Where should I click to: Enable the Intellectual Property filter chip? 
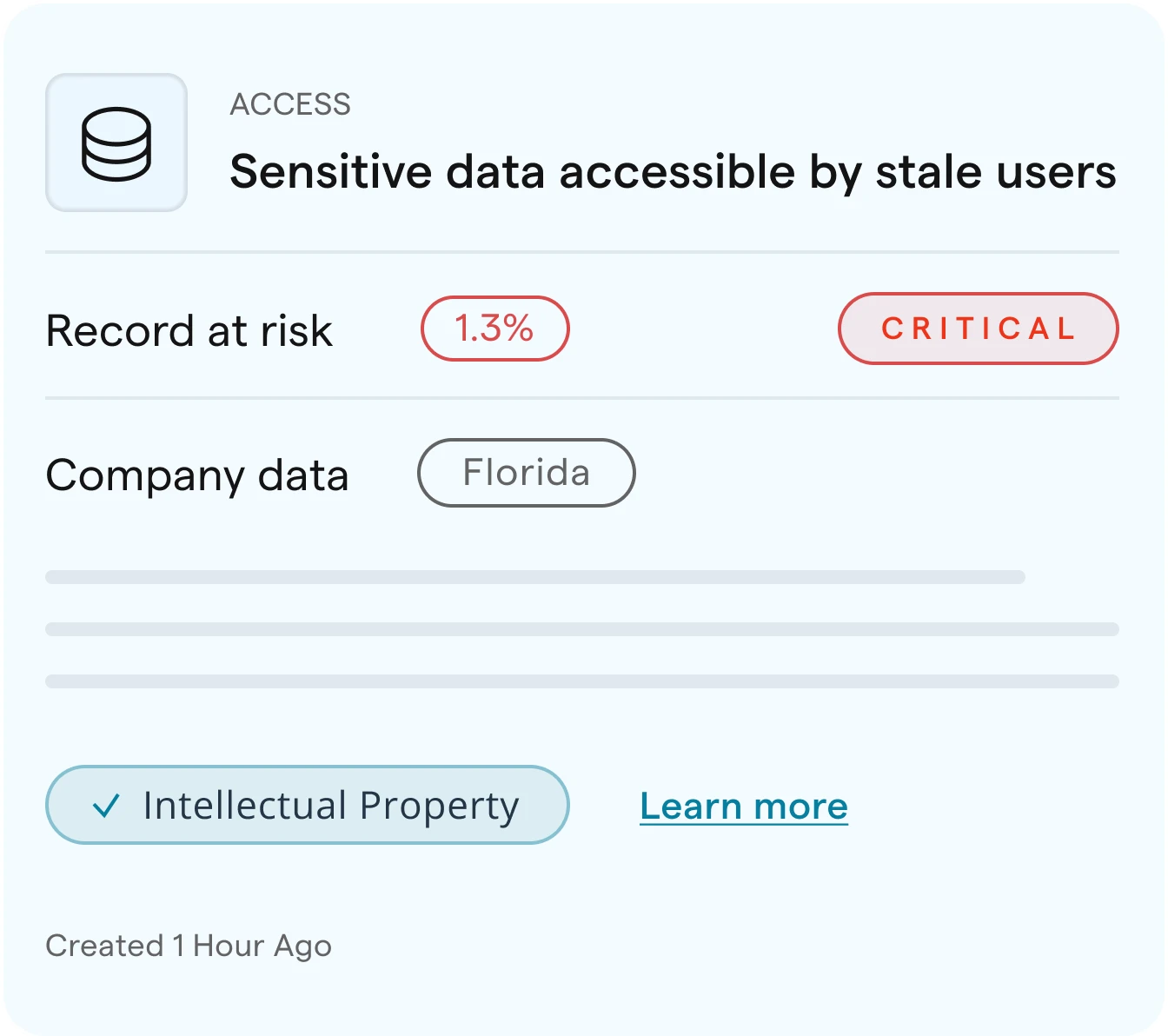pos(306,806)
